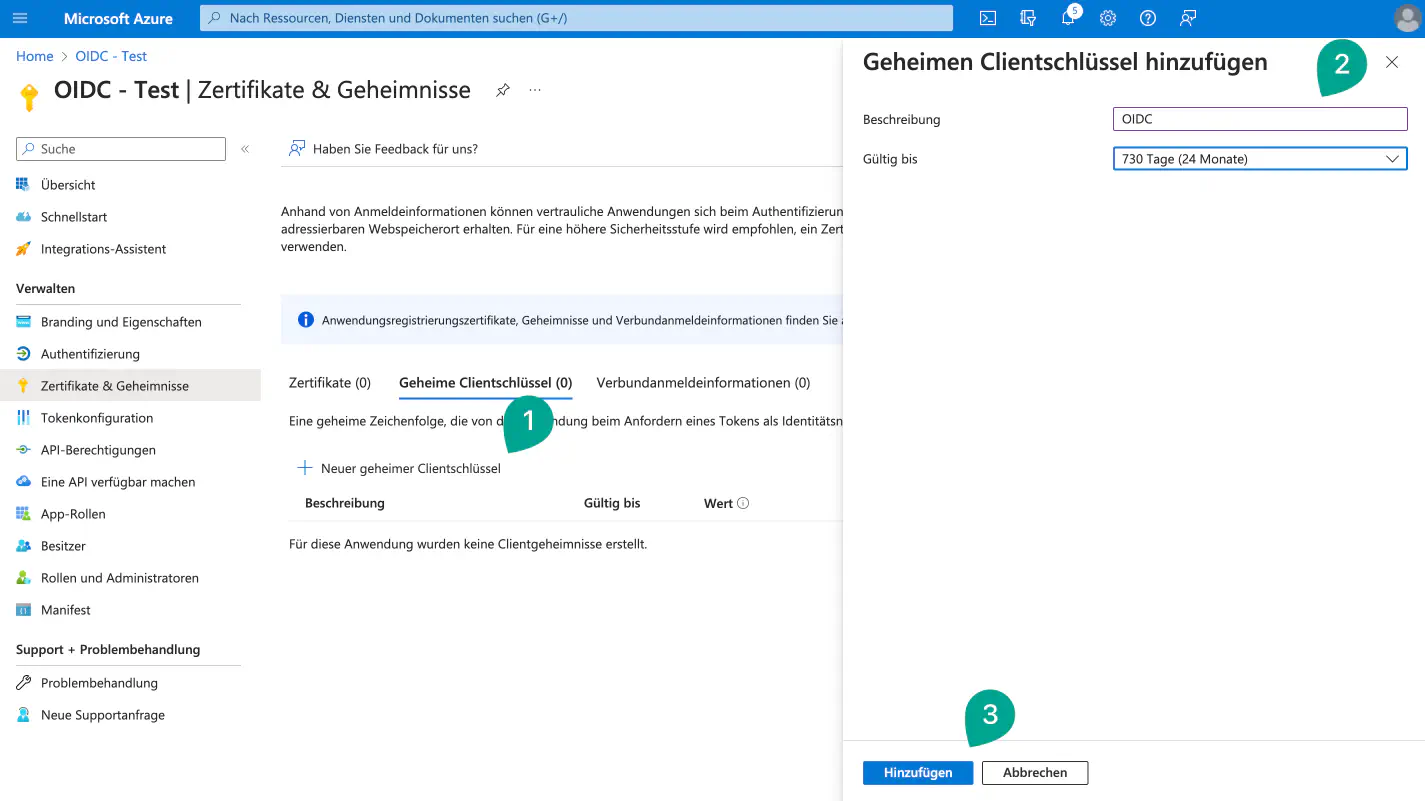Viewport: 1425px width, 801px height.
Task: Navigate to Home breadcrumb
Action: [x=35, y=56]
